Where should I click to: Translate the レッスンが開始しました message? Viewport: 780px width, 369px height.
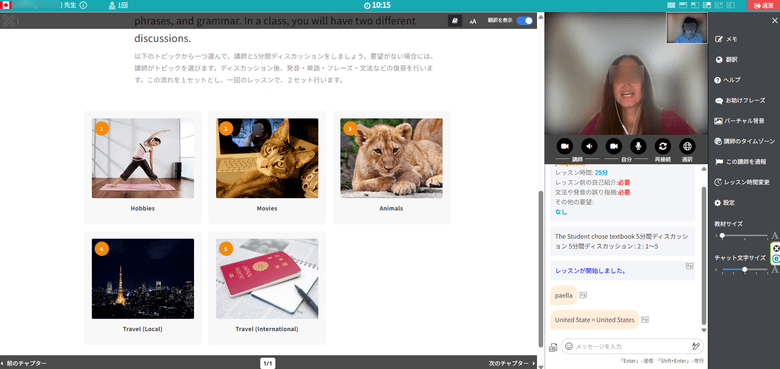coord(689,266)
